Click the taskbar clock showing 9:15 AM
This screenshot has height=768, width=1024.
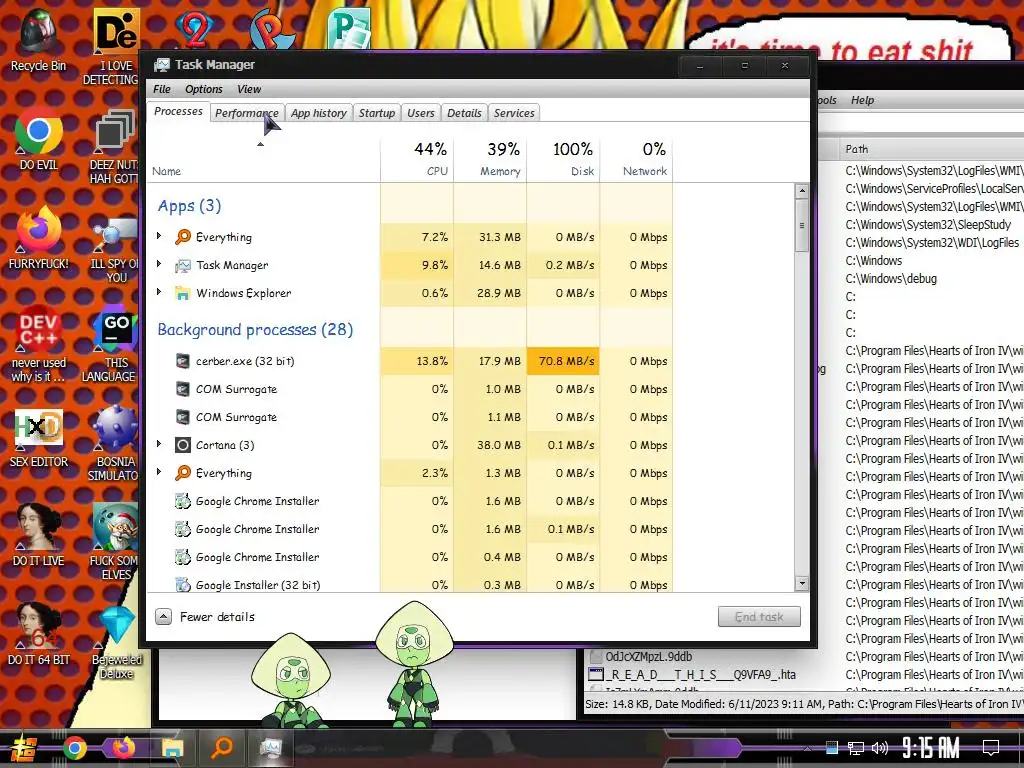point(931,748)
